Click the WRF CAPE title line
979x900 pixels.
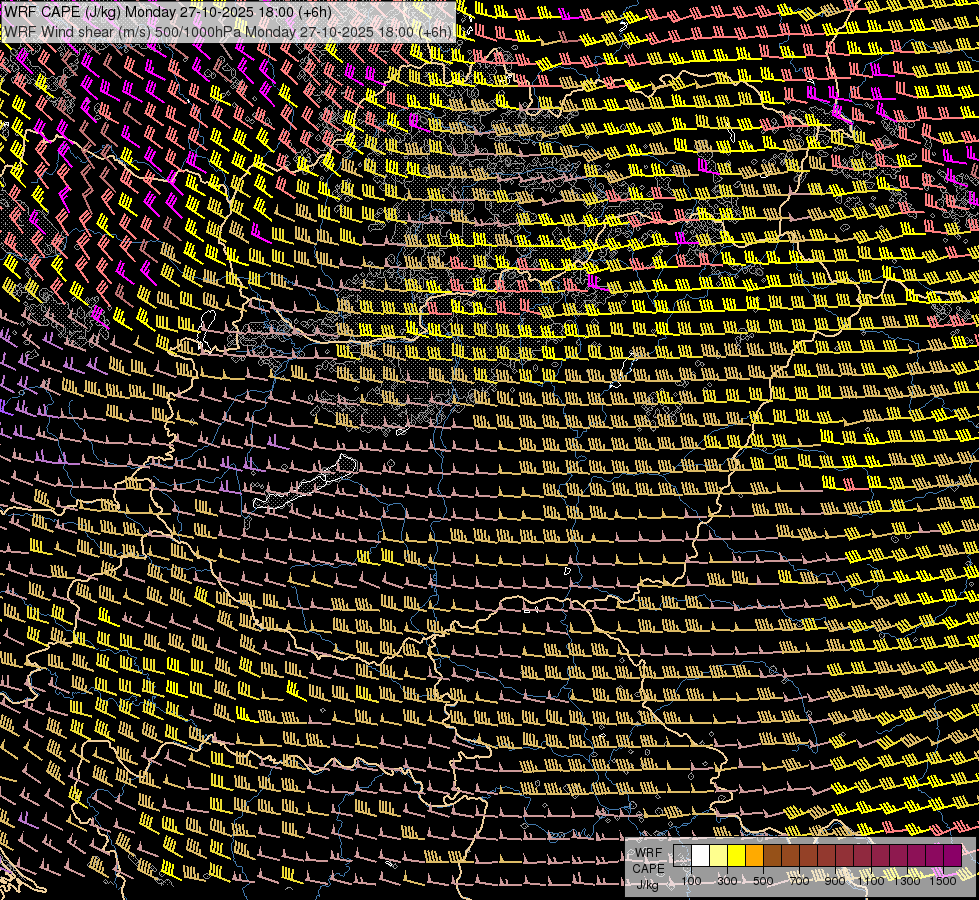(x=168, y=12)
